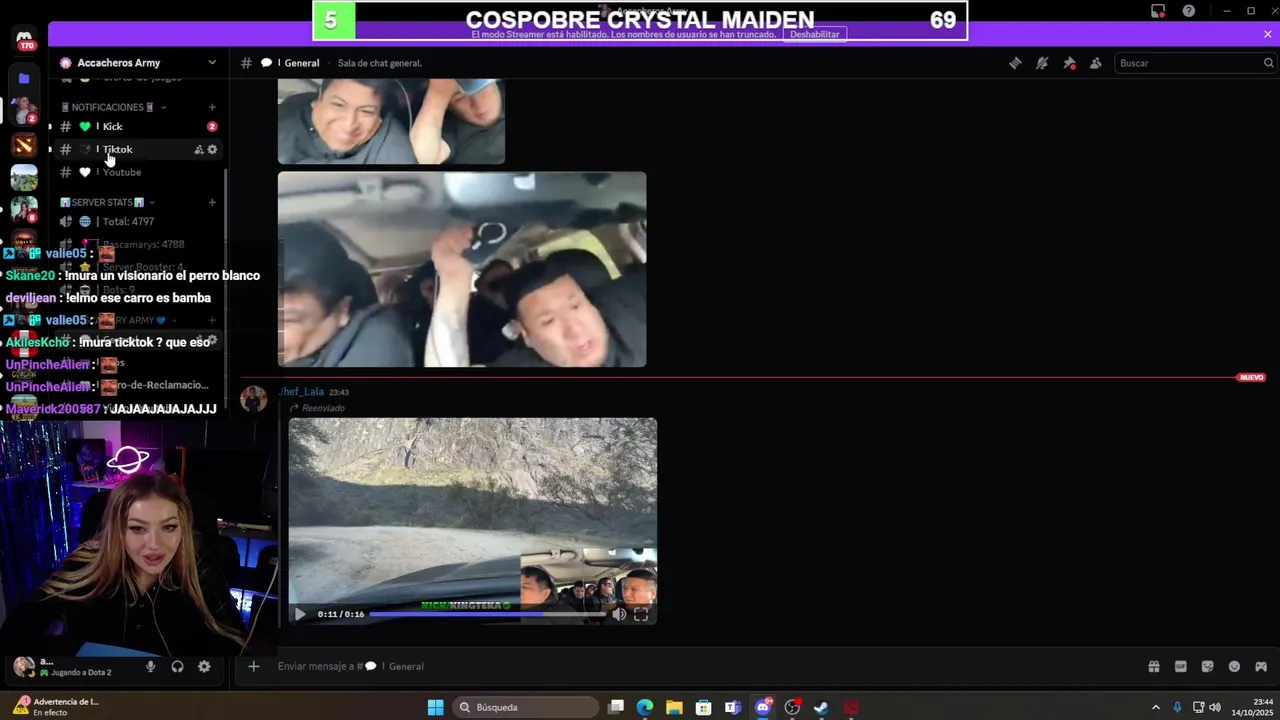
Task: Open the Youtube channel
Action: click(x=138, y=172)
